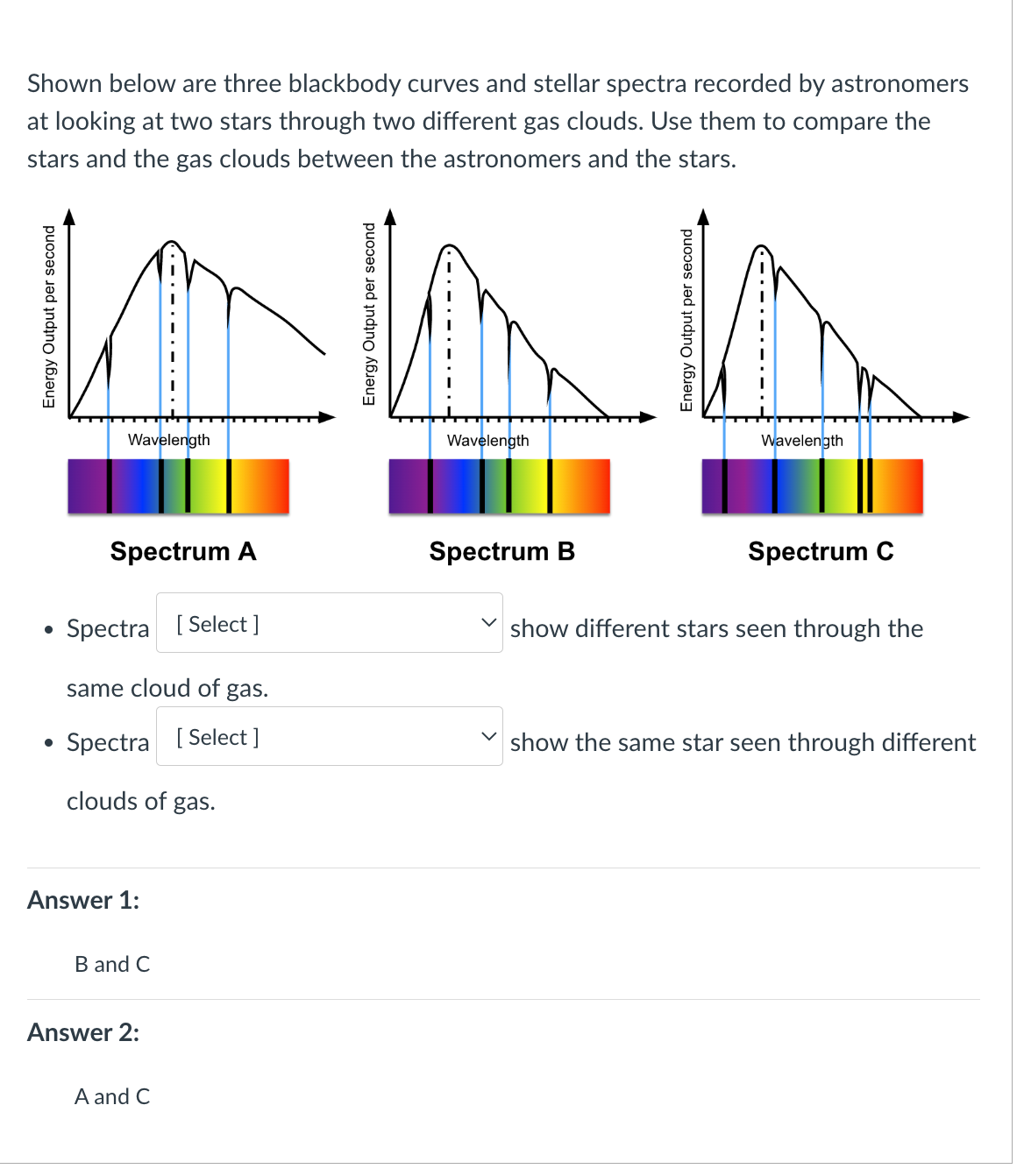This screenshot has width=1024, height=1176.
Task: Click the Spectrum A color bar
Action: [x=178, y=486]
